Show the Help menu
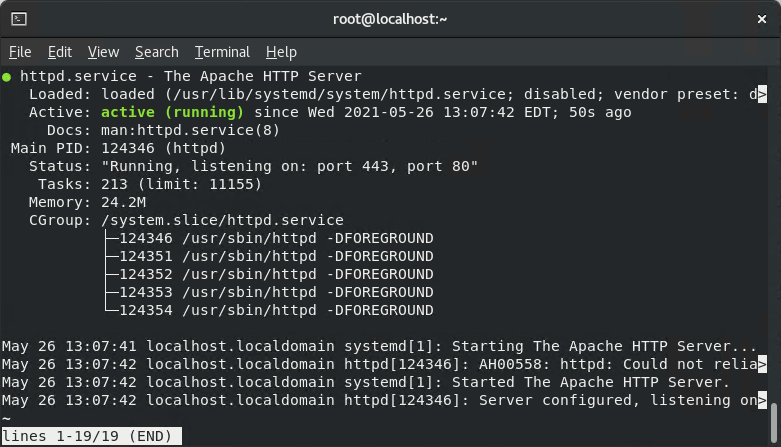Screen dimensions: 781x447 click(x=281, y=52)
